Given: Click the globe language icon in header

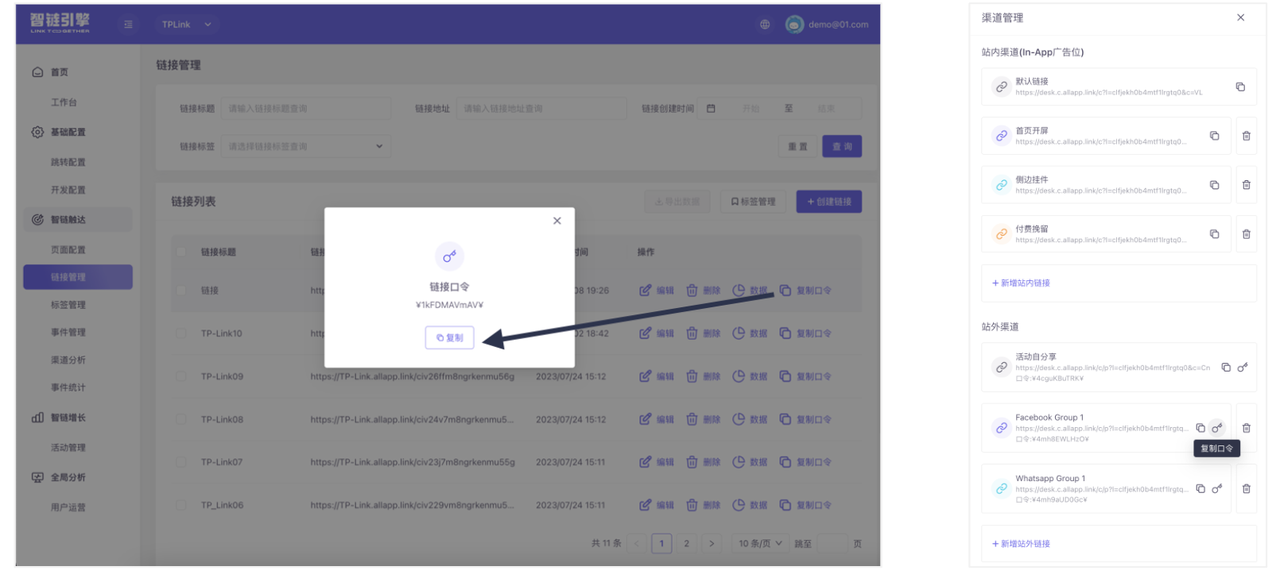Looking at the screenshot, I should click(x=765, y=24).
